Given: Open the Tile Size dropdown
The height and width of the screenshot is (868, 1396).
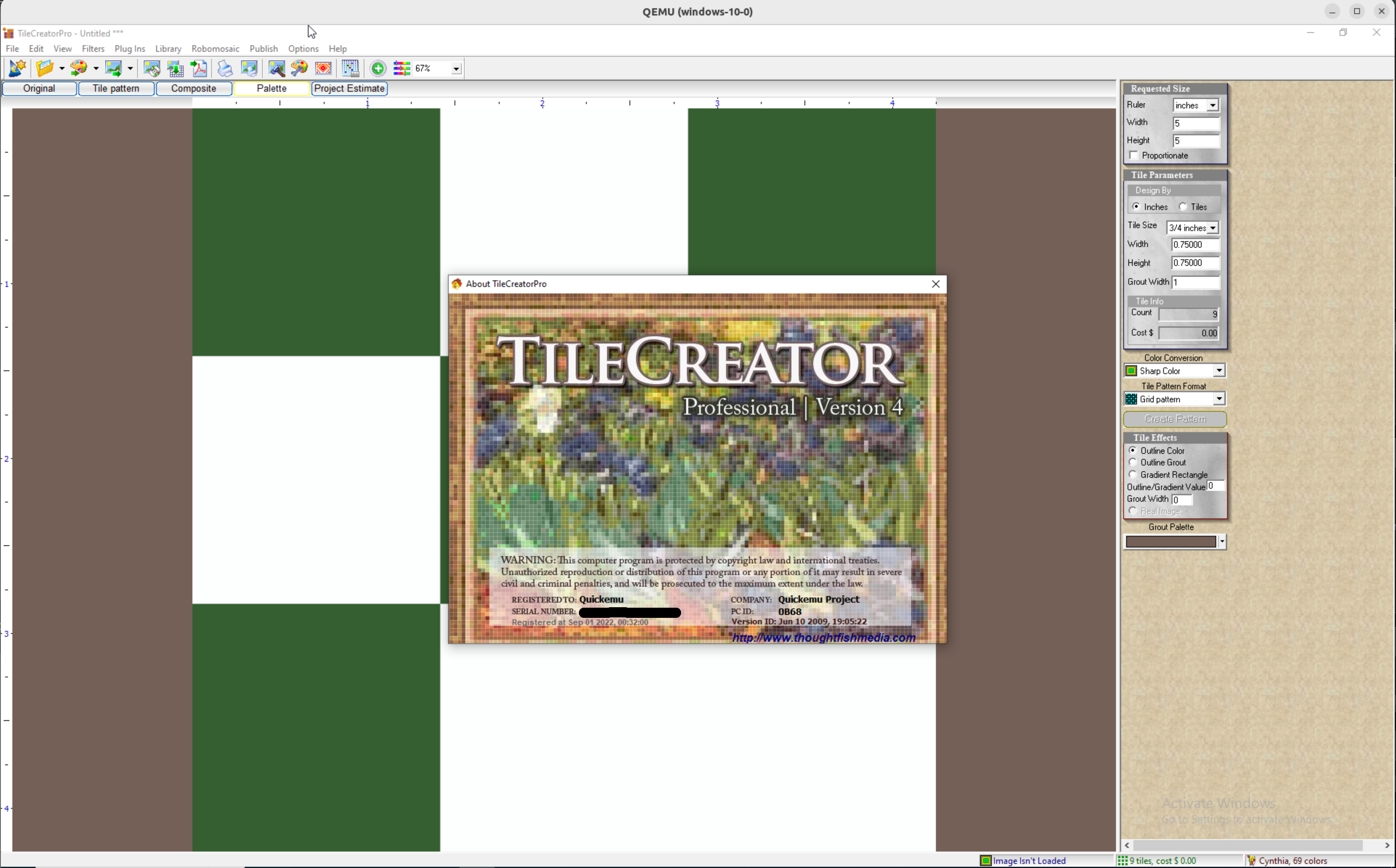Looking at the screenshot, I should (x=1212, y=228).
